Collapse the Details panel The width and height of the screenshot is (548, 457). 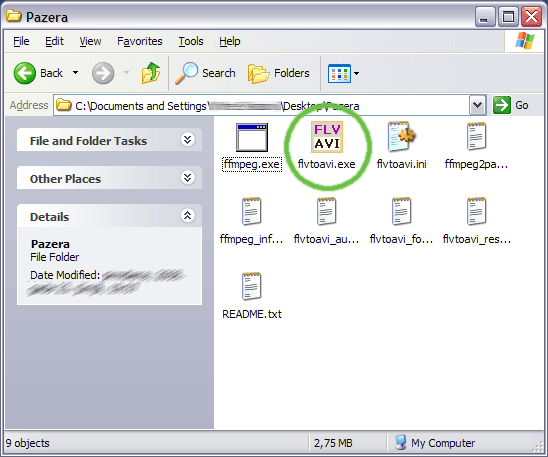tap(187, 216)
